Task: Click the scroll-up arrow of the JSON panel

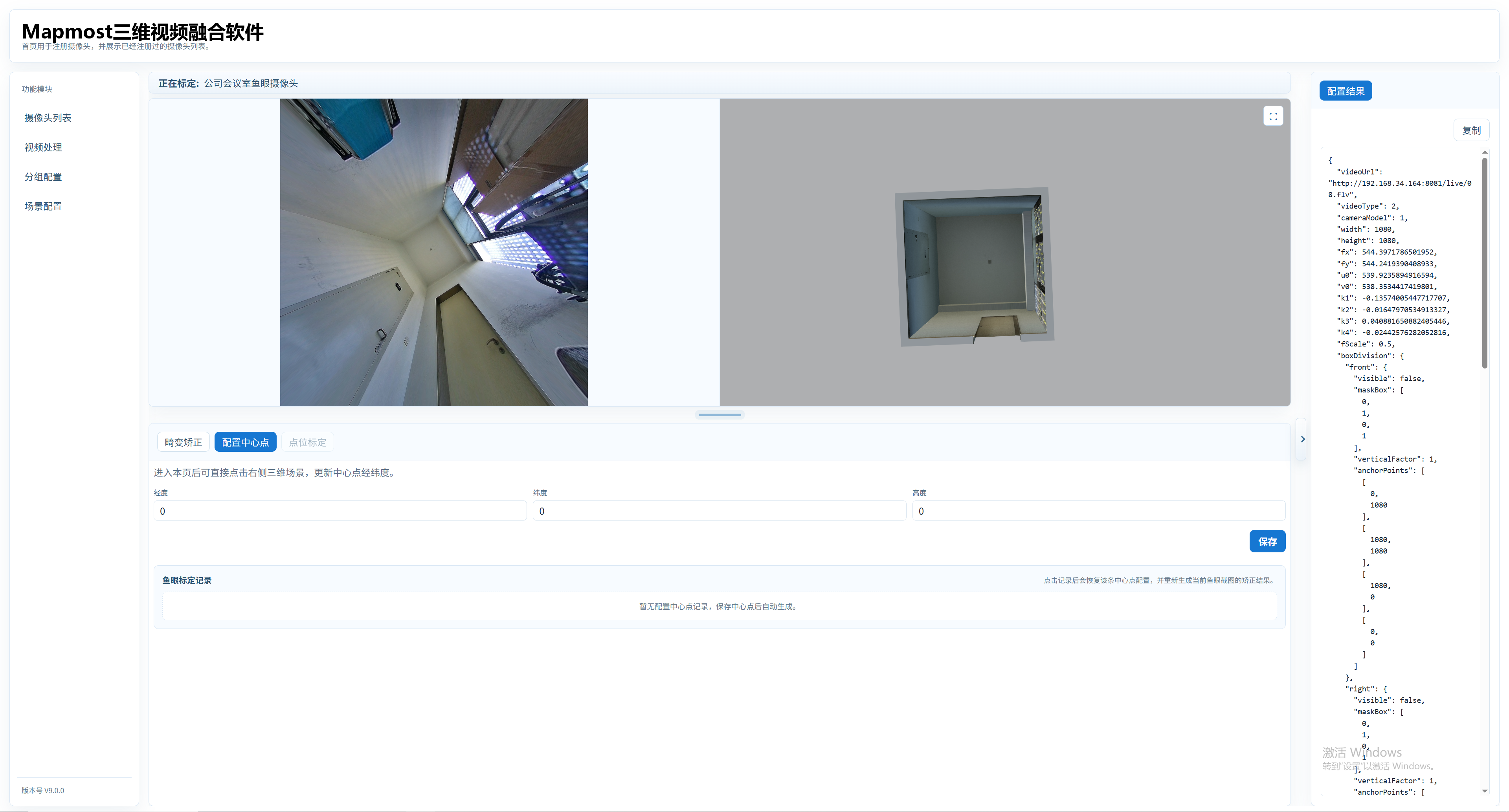Action: [1485, 152]
